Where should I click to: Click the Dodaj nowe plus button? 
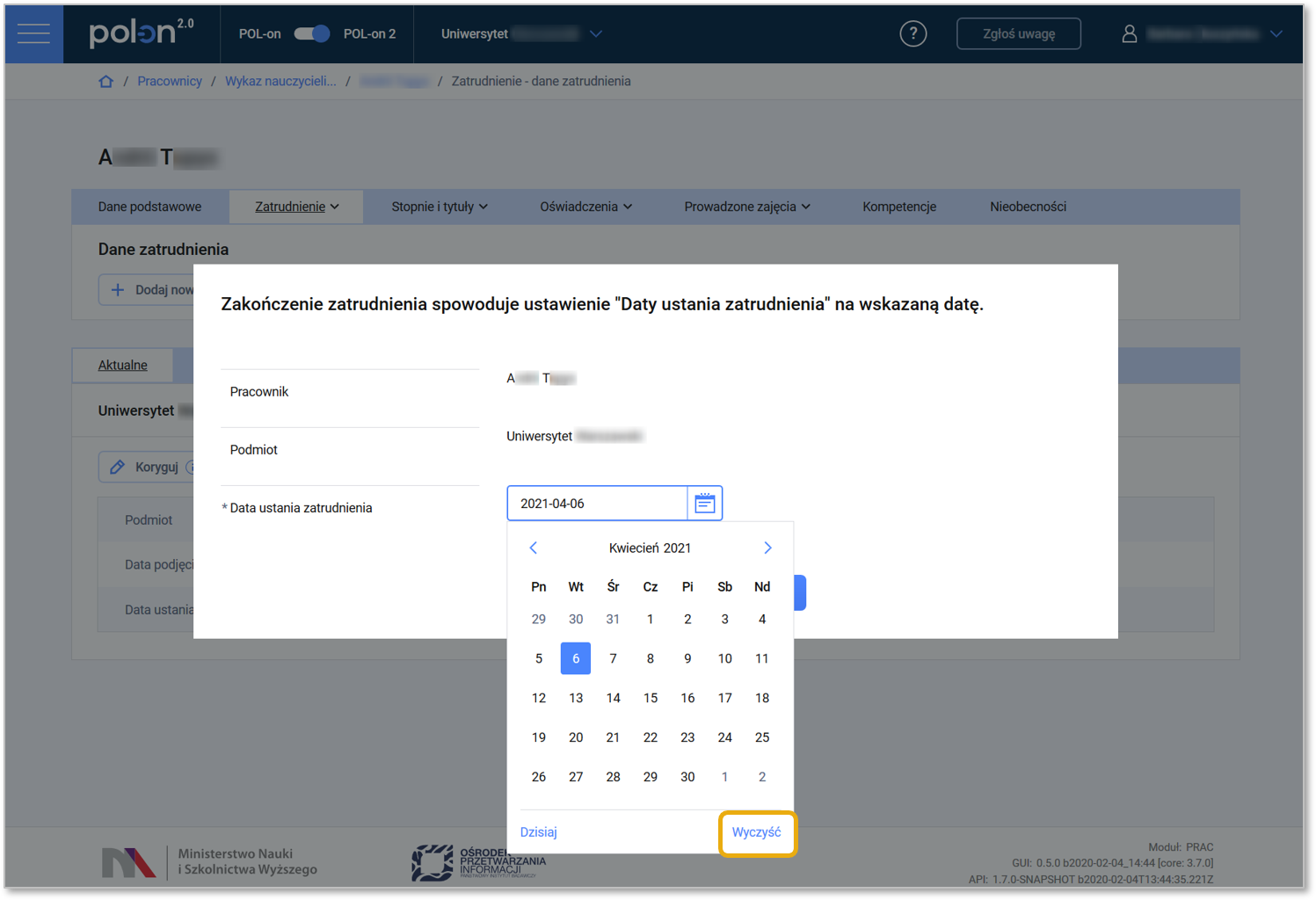tap(147, 289)
